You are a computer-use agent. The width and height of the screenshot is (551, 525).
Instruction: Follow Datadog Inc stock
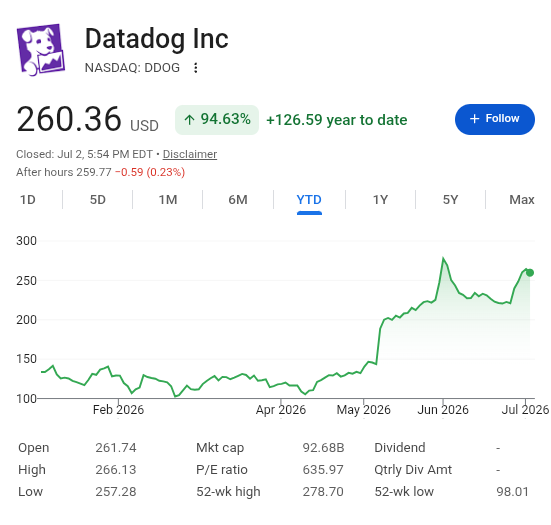(495, 119)
